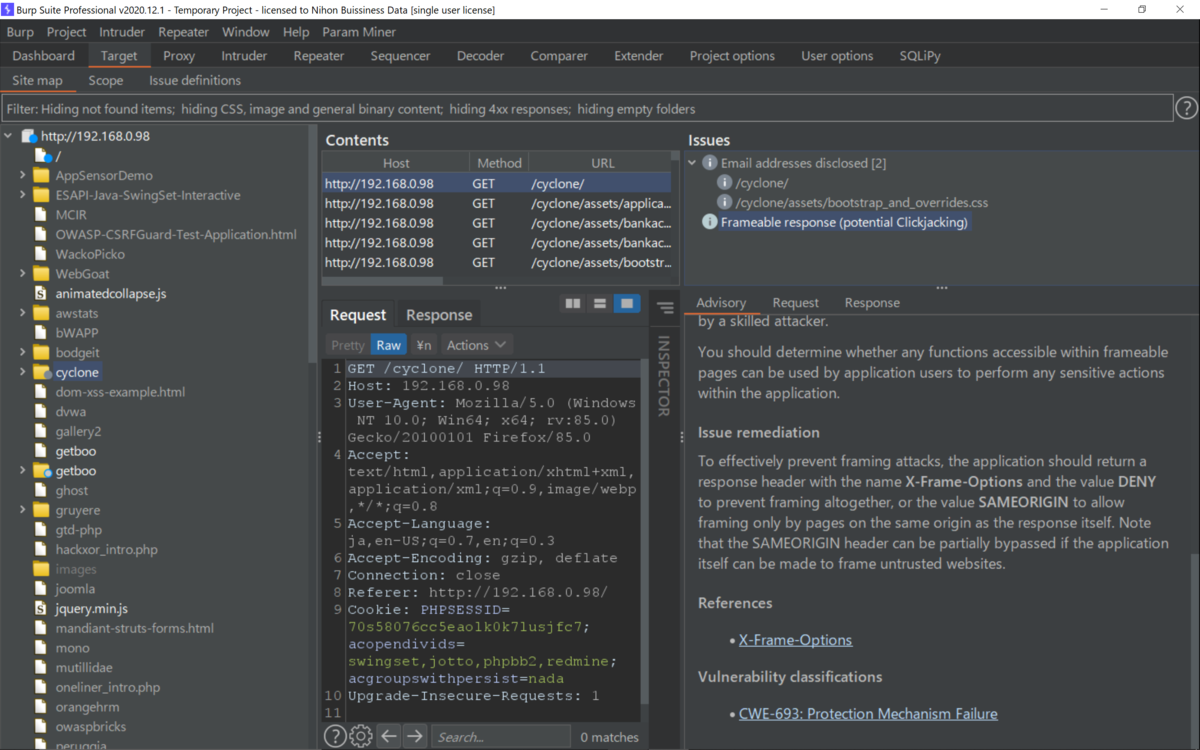
Task: Open the Proxy tab
Action: [x=179, y=56]
